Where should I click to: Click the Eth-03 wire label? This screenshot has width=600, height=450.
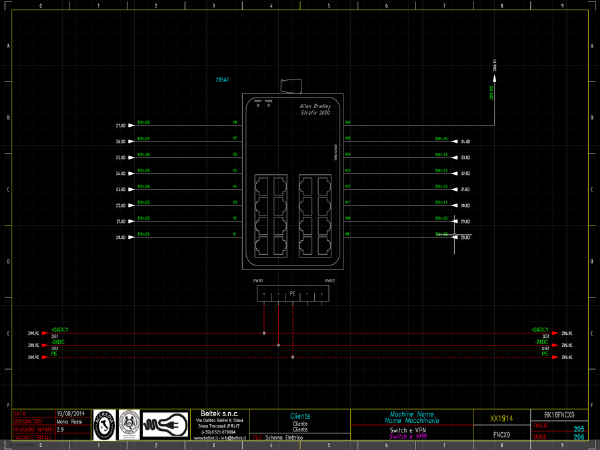click(143, 202)
